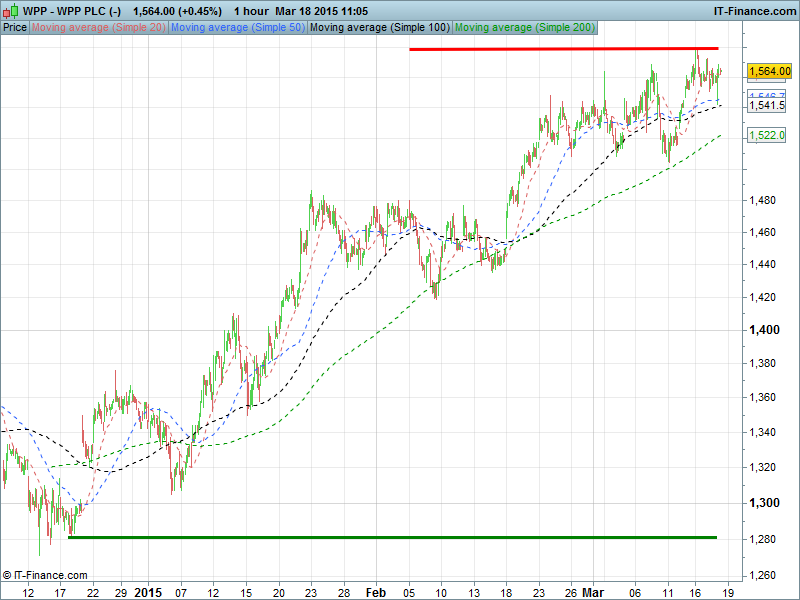Click the Feb marker on date axis

(x=373, y=591)
